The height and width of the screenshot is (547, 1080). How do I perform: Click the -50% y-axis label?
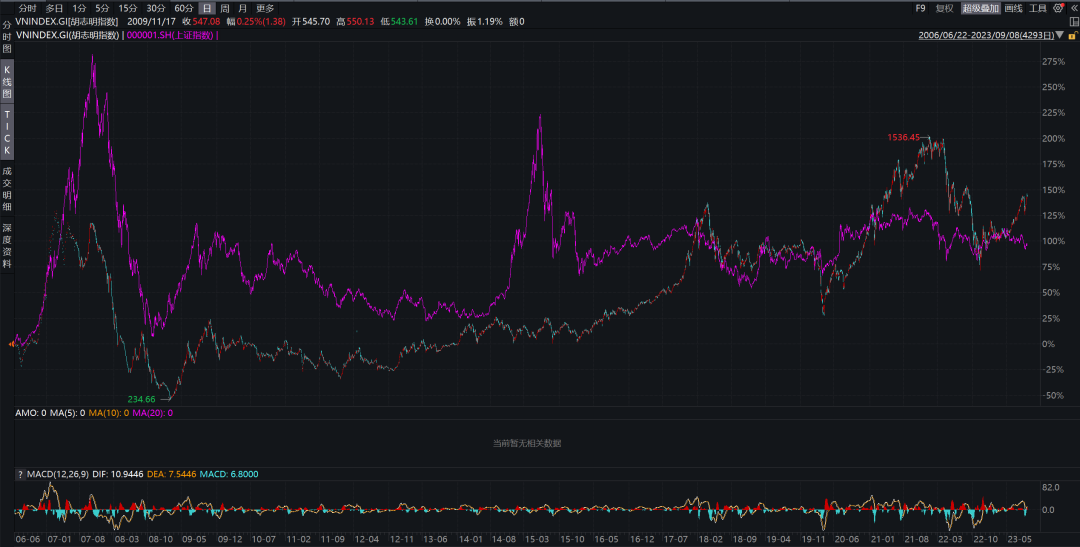click(x=1054, y=395)
